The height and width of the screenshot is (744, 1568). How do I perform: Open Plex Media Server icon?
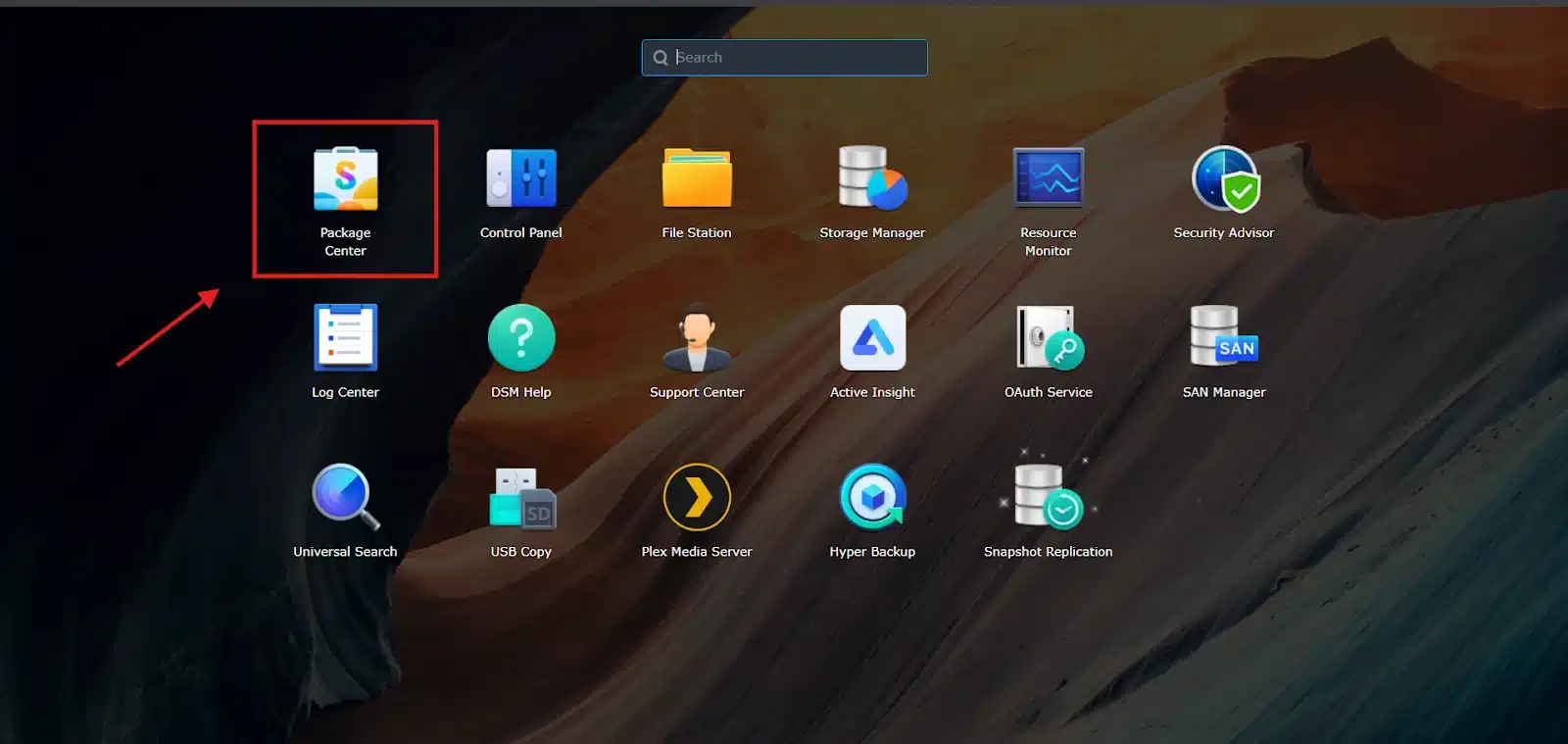point(697,497)
